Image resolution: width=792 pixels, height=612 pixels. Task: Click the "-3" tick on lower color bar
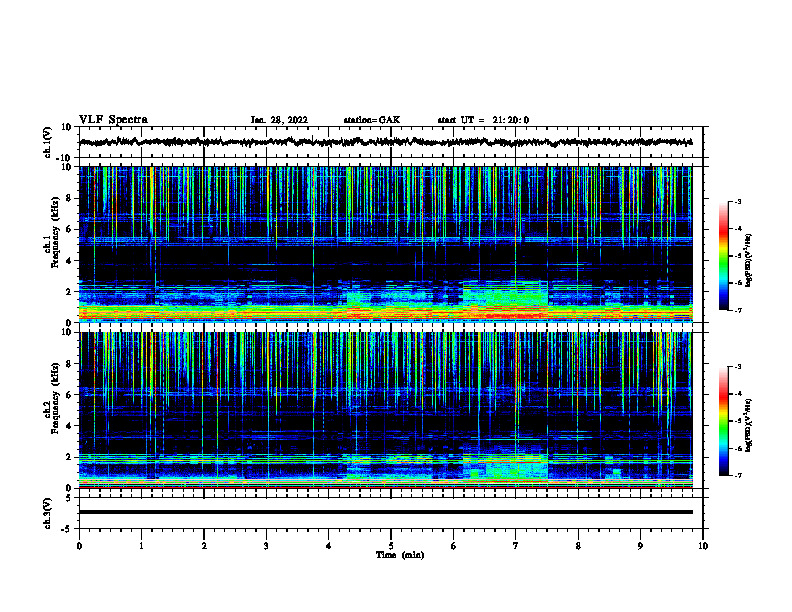point(738,367)
